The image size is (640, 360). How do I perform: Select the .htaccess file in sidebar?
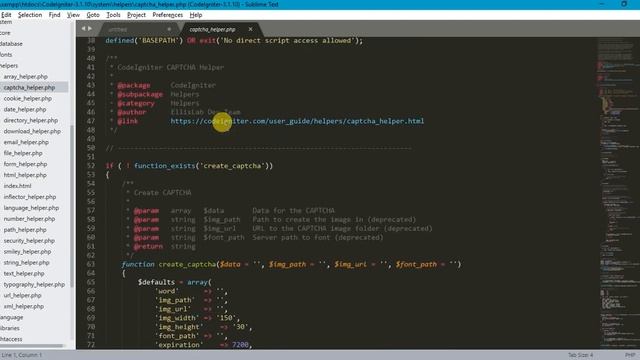pyautogui.click(x=11, y=339)
